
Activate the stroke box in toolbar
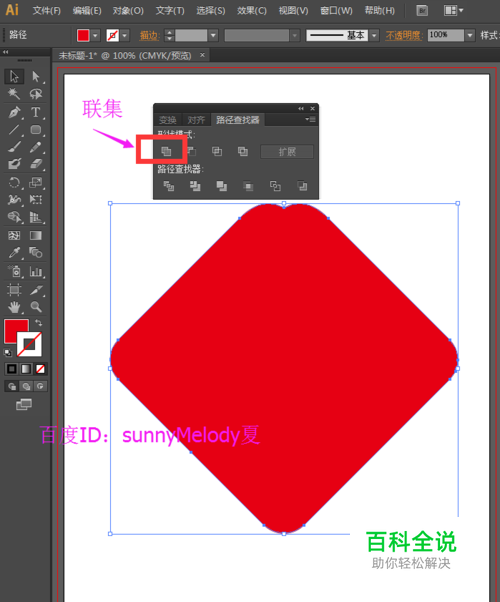coord(30,344)
